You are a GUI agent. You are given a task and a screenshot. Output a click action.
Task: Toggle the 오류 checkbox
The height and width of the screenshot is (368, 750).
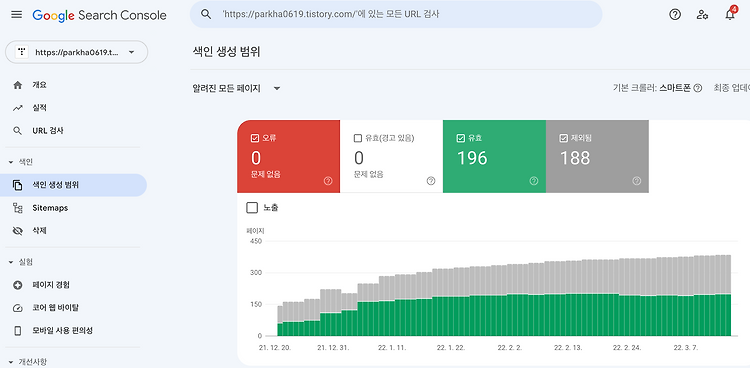coord(254,138)
